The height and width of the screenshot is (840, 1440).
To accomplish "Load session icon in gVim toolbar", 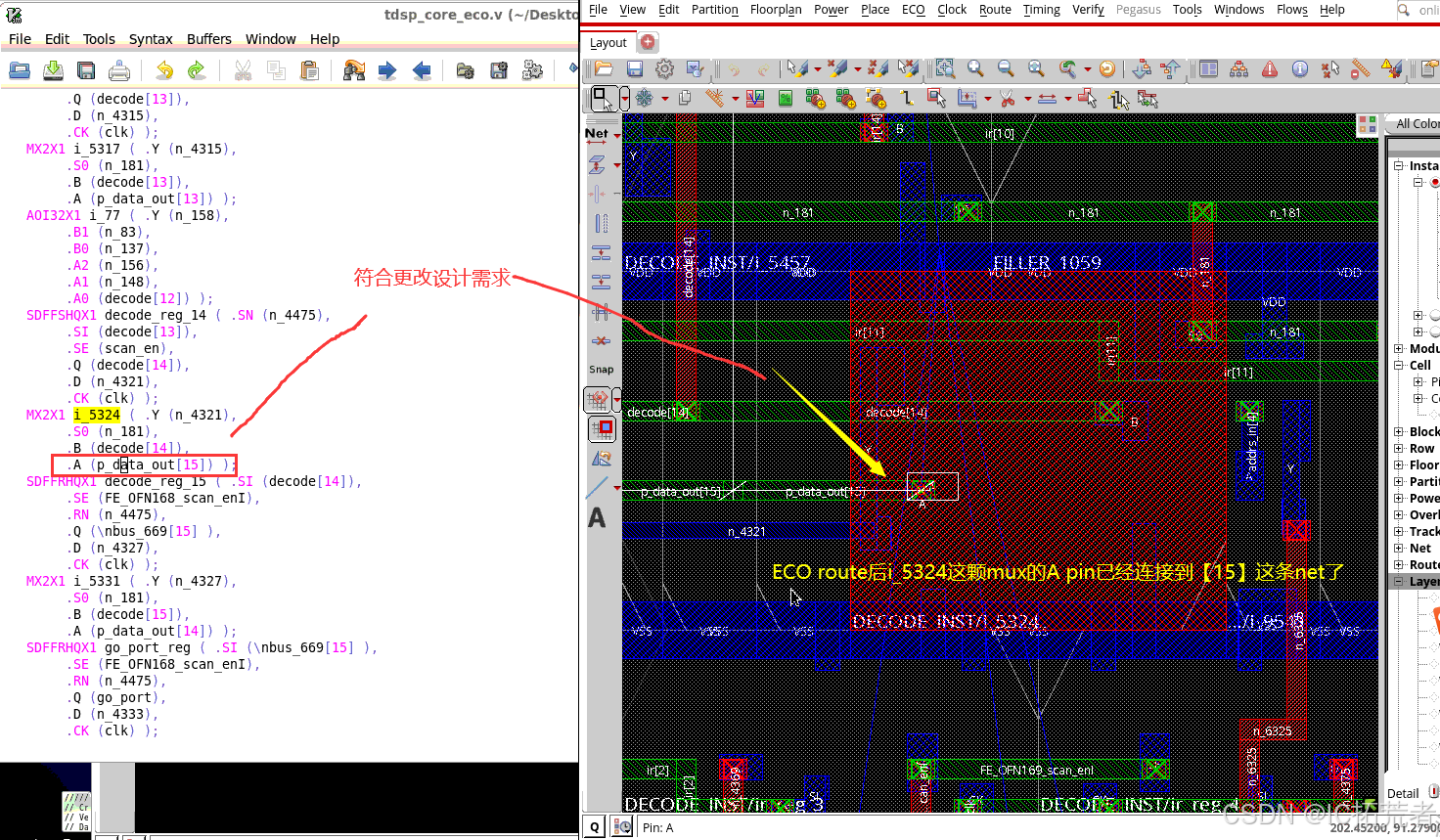I will (466, 70).
